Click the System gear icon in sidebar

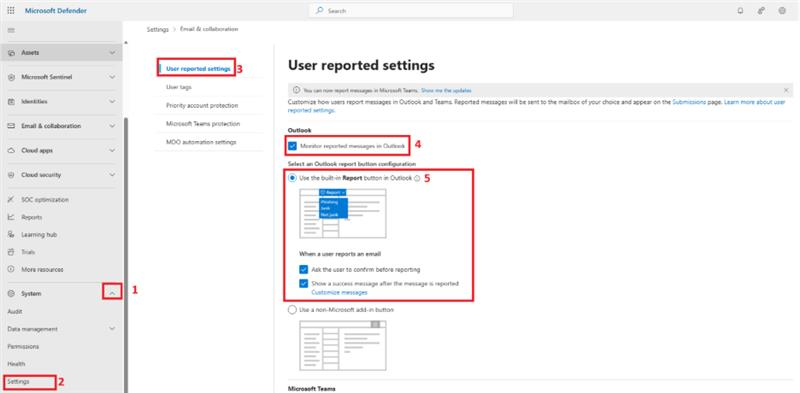11,294
